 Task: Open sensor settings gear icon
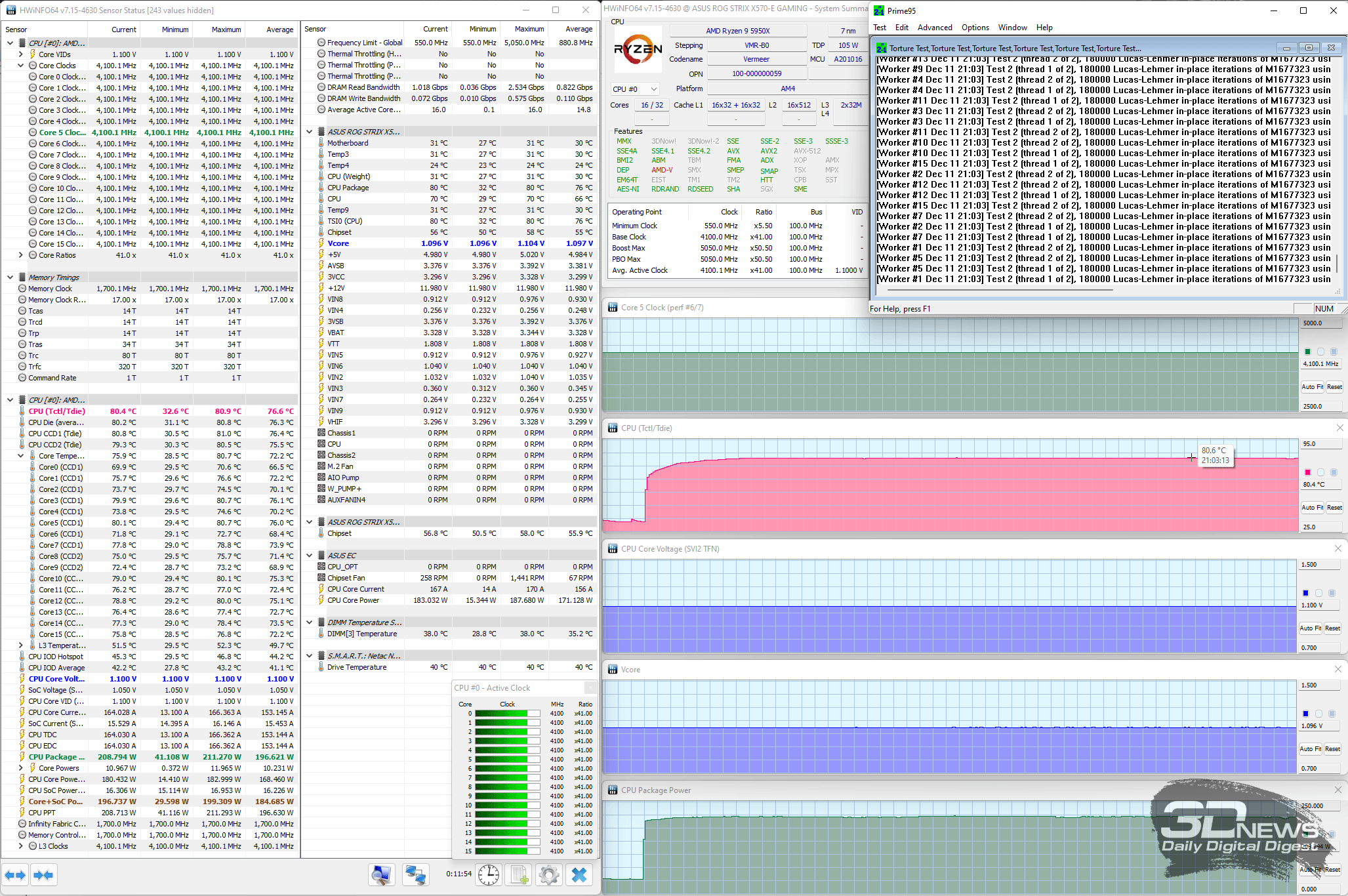[x=548, y=874]
